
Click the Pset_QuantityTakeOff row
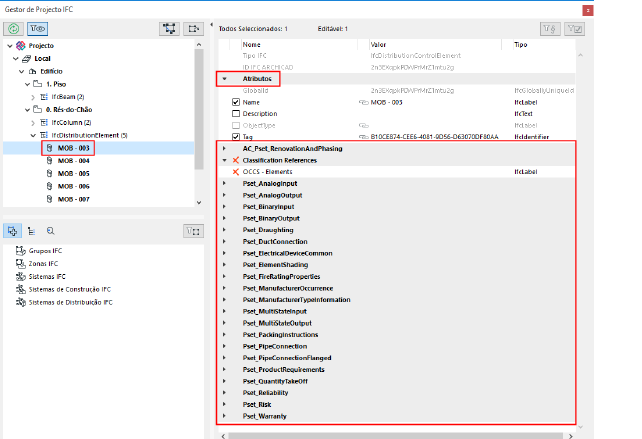click(396, 381)
